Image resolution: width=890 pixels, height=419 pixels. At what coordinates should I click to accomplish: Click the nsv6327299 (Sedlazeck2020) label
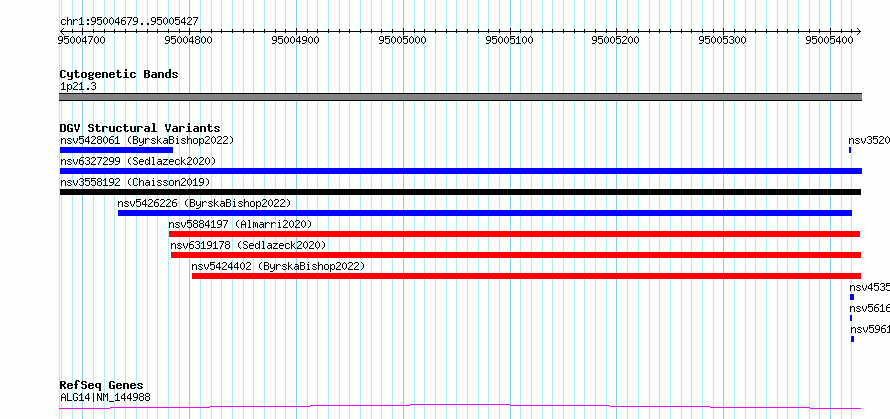click(x=138, y=161)
